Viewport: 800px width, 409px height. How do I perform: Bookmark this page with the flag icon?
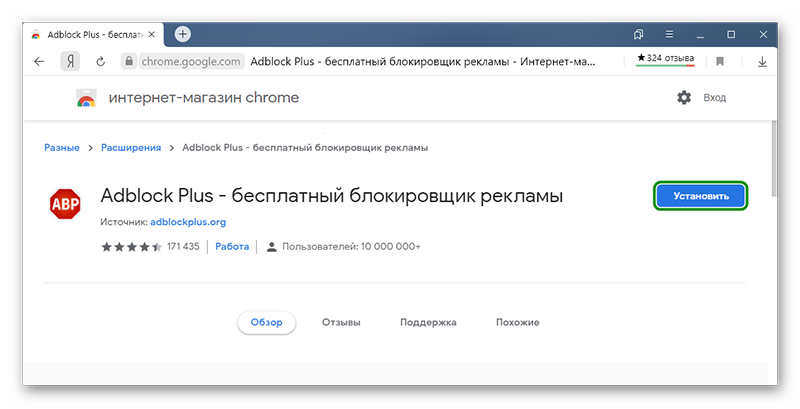click(x=720, y=62)
